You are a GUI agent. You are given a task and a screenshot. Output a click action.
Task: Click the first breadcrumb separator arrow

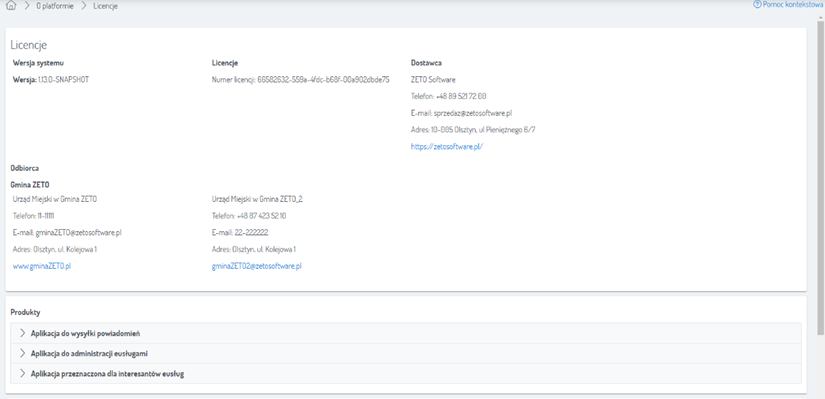[x=27, y=6]
